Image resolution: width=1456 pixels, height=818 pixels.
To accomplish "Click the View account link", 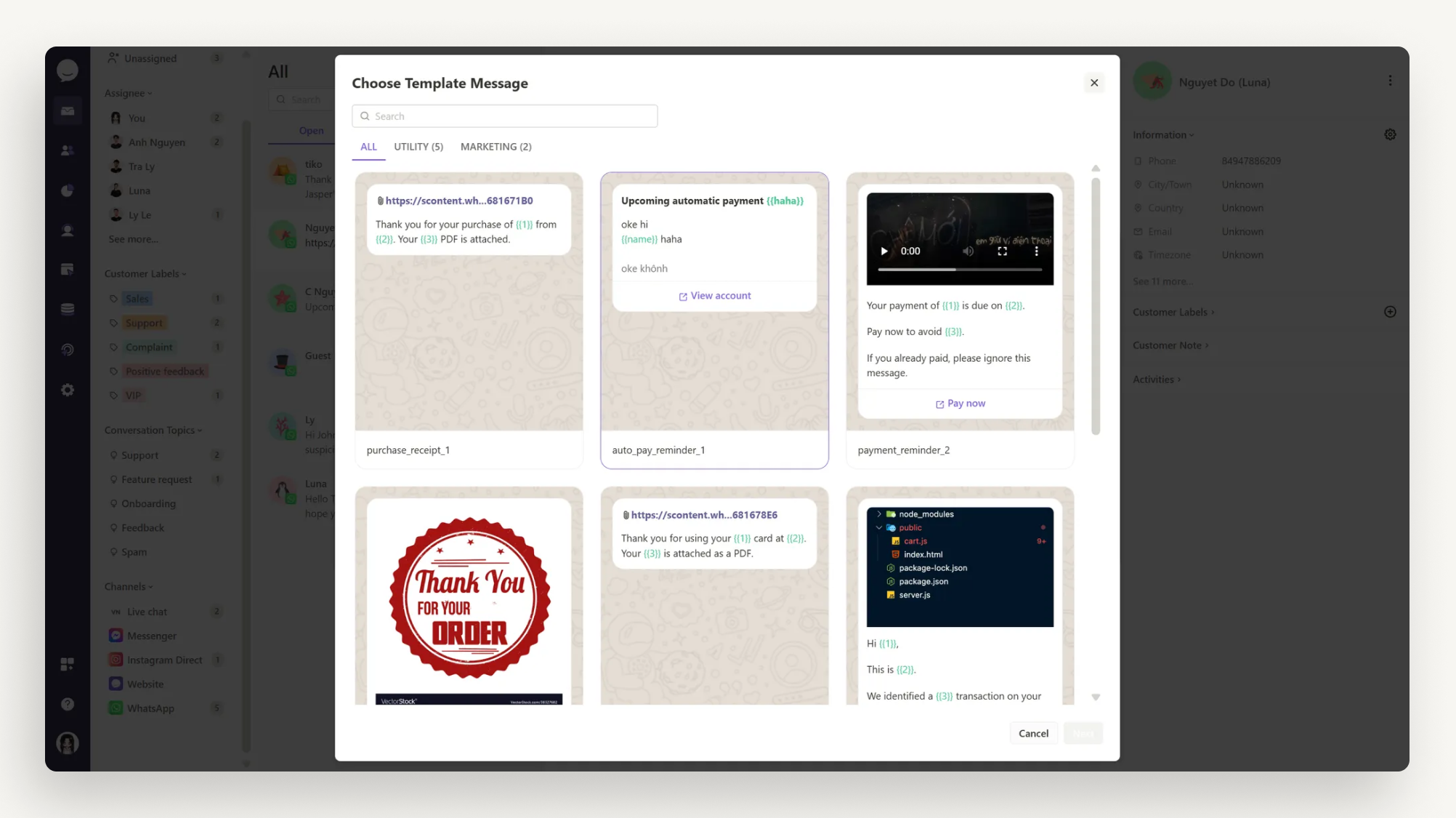I will (x=720, y=296).
